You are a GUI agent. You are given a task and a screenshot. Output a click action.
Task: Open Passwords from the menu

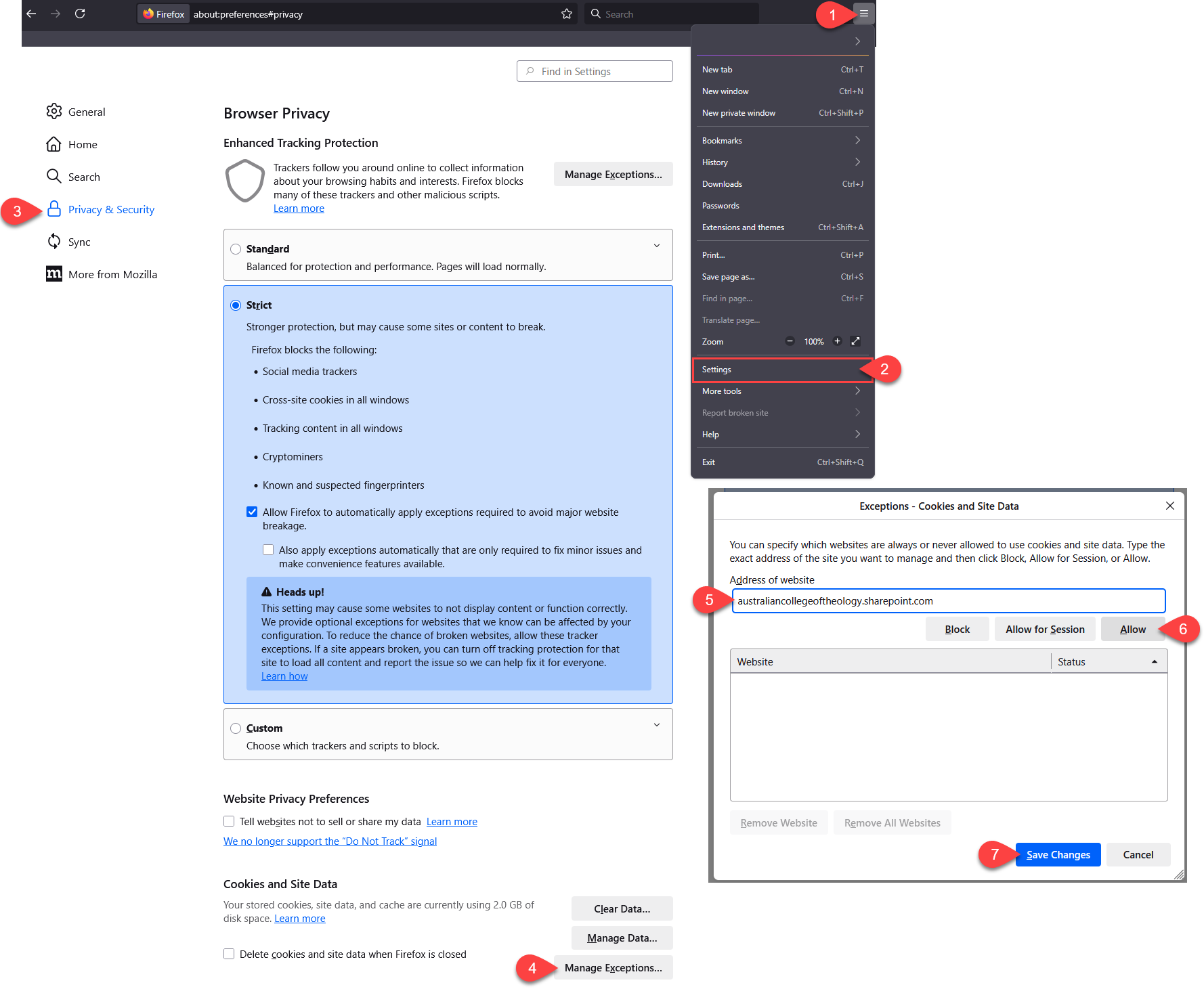pos(783,205)
